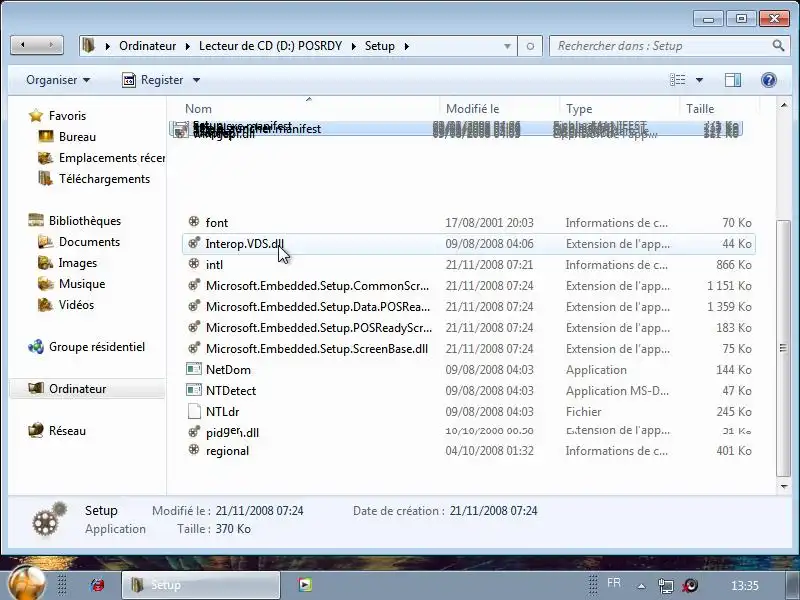Click the change view icon
The height and width of the screenshot is (600, 800).
(678, 80)
